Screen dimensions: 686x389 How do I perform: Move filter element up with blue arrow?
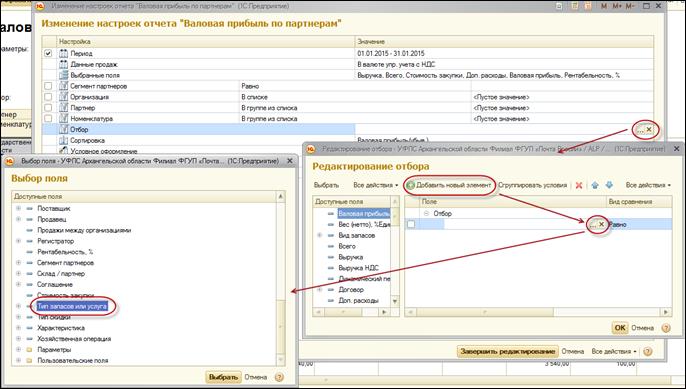click(595, 186)
